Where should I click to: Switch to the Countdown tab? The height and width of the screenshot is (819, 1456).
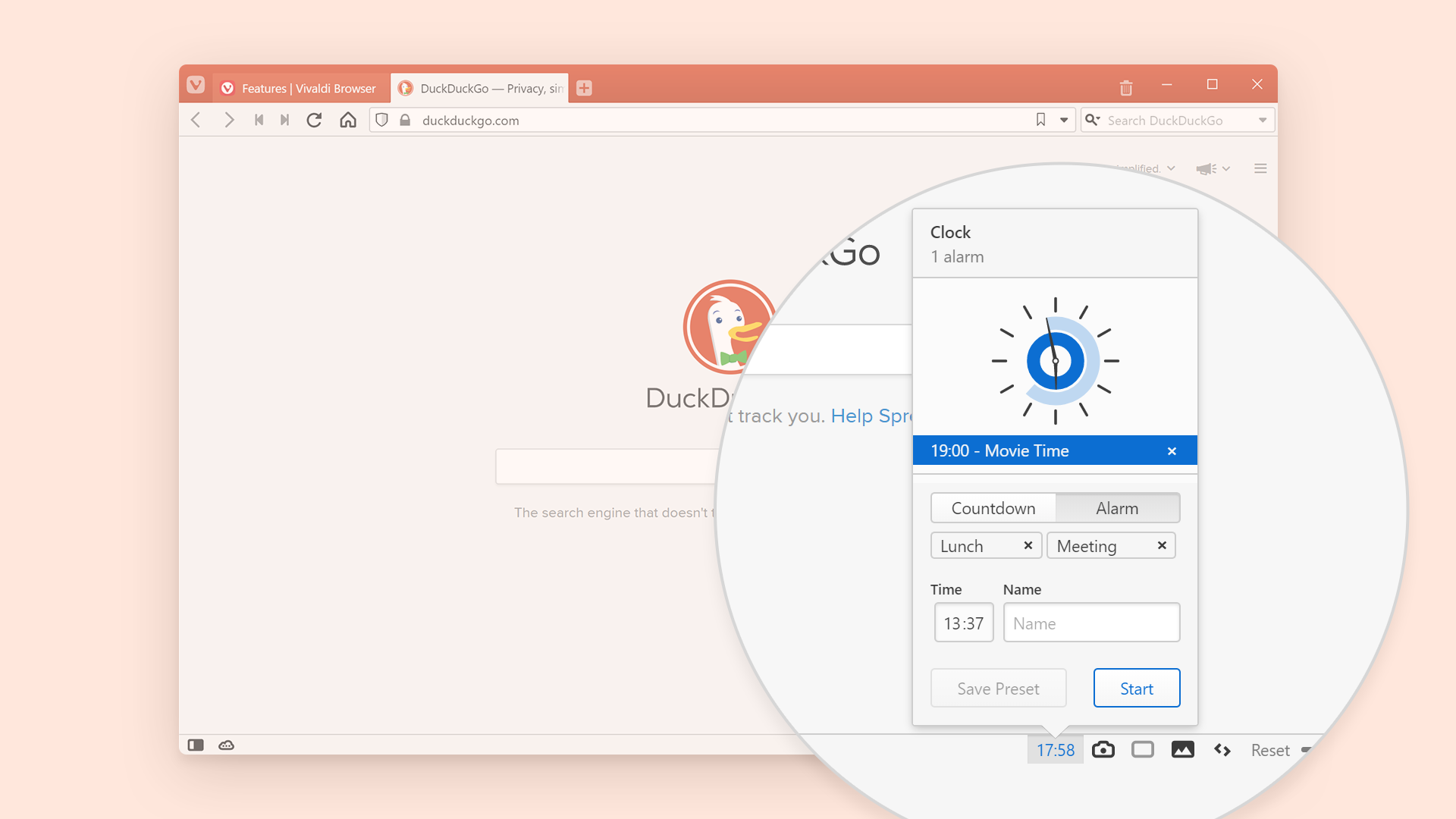(993, 508)
